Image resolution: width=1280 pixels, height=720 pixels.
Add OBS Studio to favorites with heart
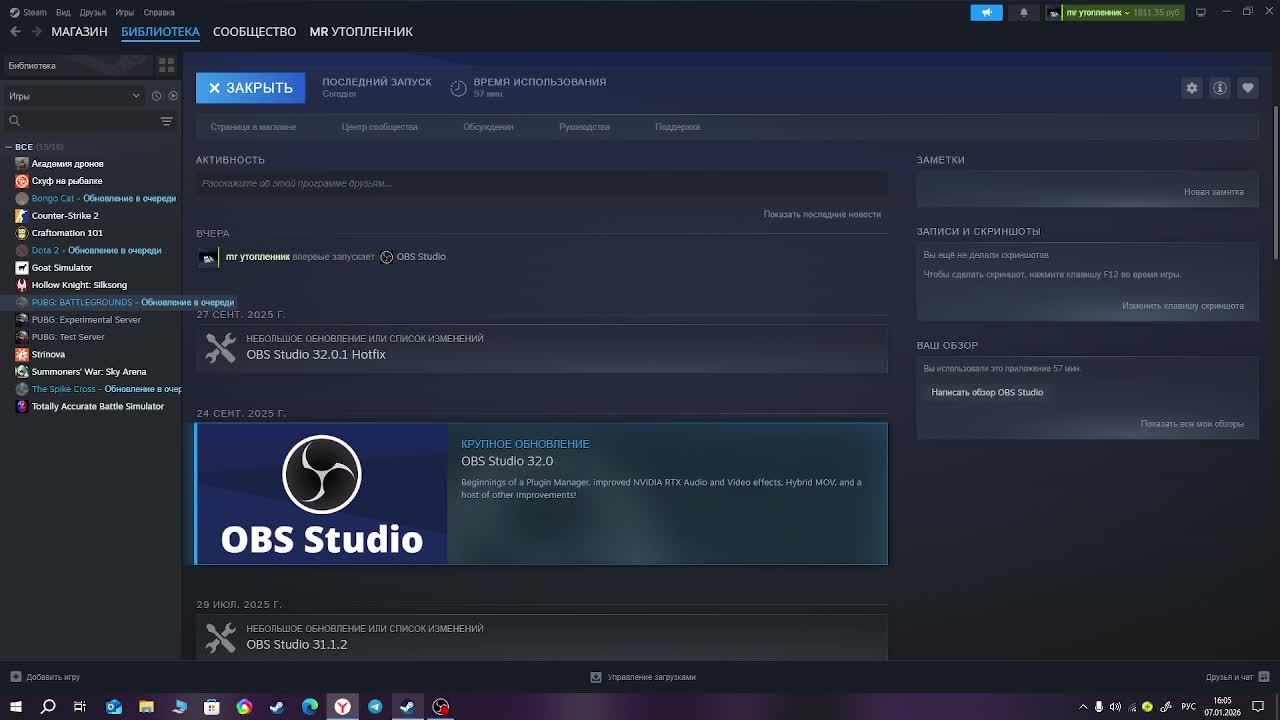(1248, 88)
